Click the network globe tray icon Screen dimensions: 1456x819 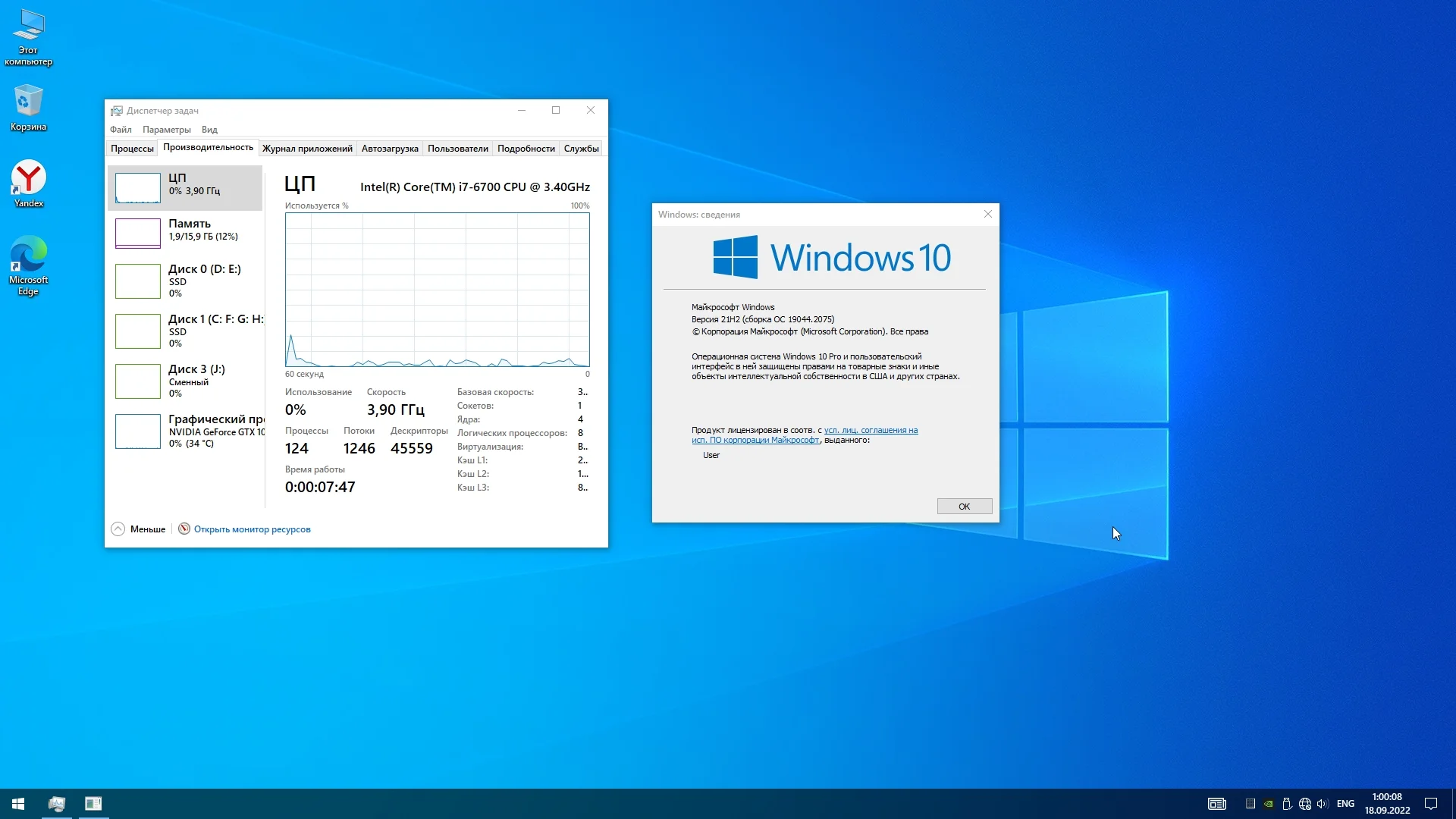tap(1305, 804)
